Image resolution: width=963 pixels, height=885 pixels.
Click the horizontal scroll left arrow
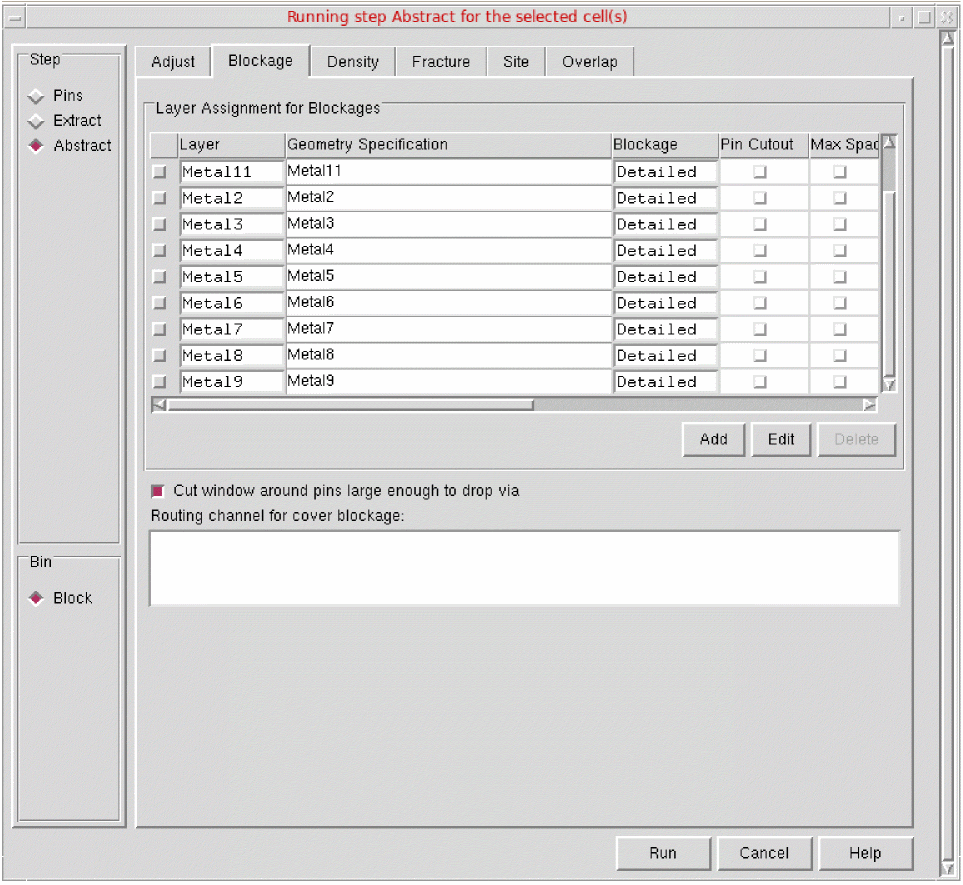tap(159, 405)
